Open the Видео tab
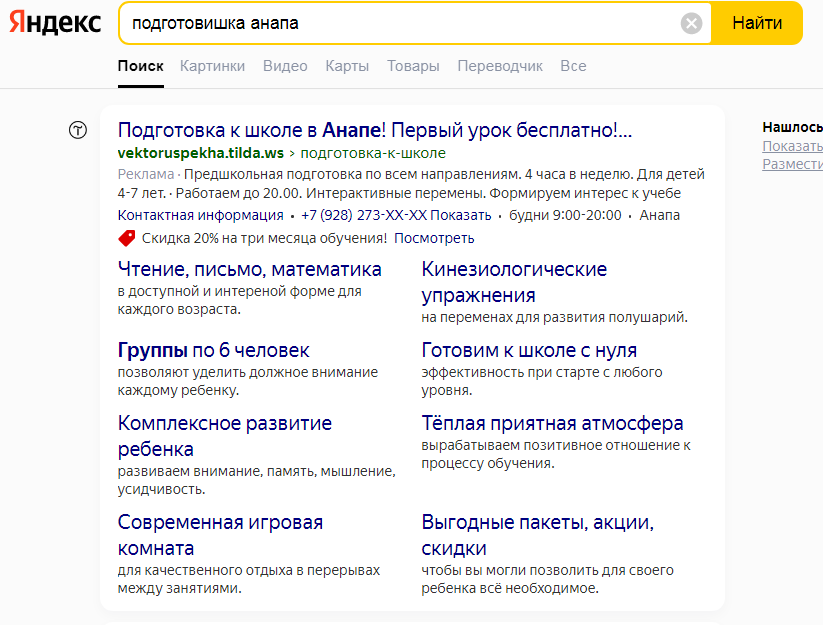Image resolution: width=823 pixels, height=625 pixels. pyautogui.click(x=285, y=66)
